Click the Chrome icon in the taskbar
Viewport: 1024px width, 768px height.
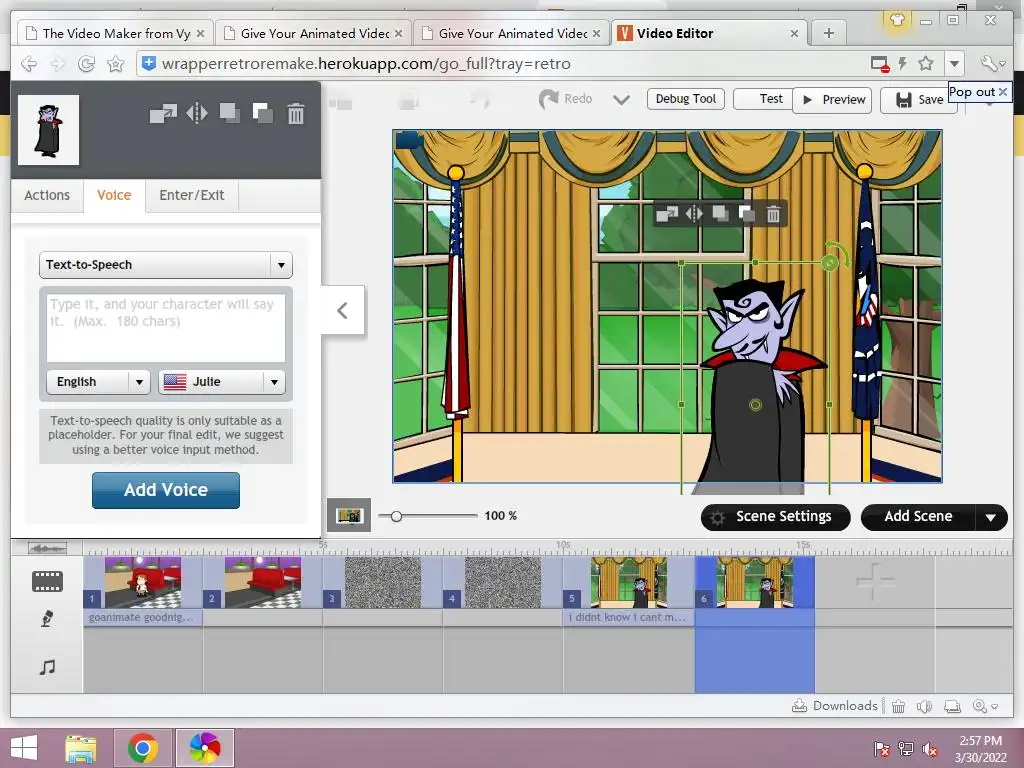143,748
